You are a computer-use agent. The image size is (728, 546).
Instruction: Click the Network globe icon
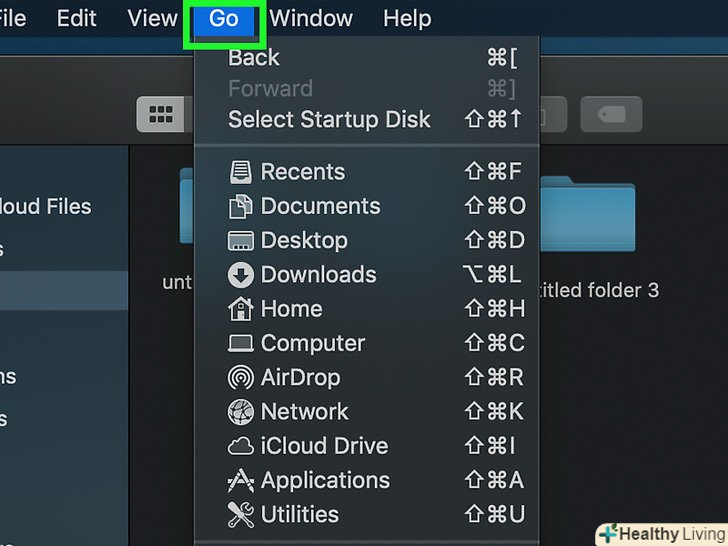pos(241,412)
